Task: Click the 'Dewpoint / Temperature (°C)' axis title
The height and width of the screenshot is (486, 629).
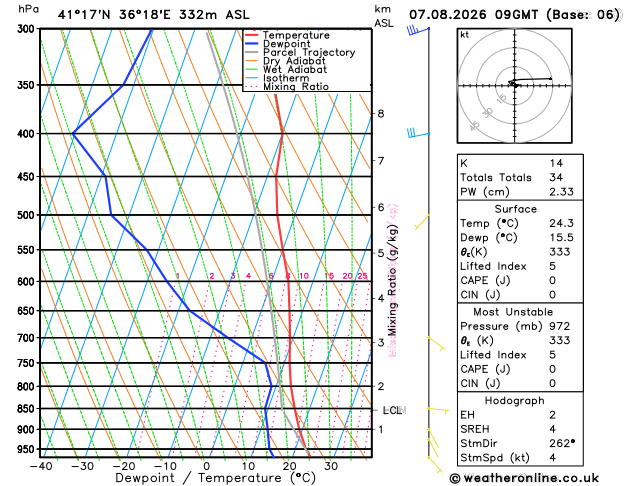Action: click(215, 478)
